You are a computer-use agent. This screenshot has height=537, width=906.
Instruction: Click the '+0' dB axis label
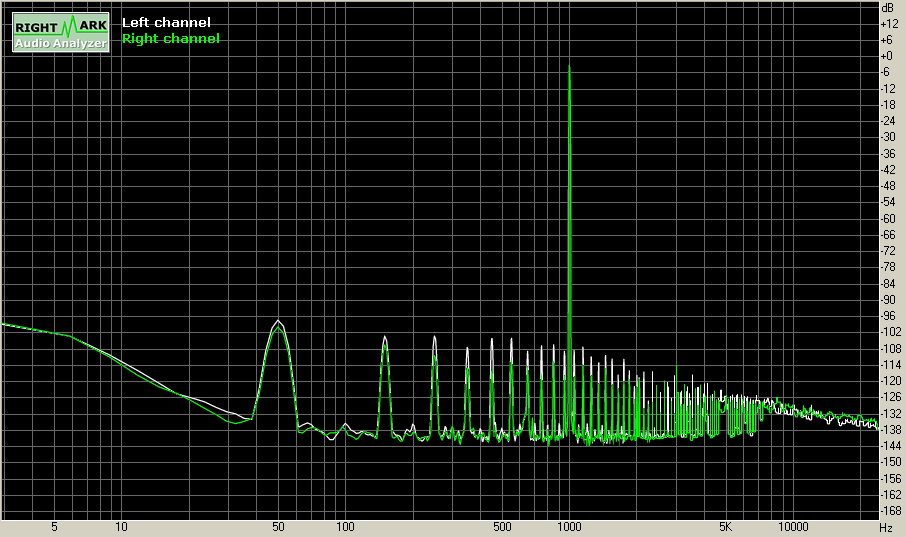[x=886, y=56]
